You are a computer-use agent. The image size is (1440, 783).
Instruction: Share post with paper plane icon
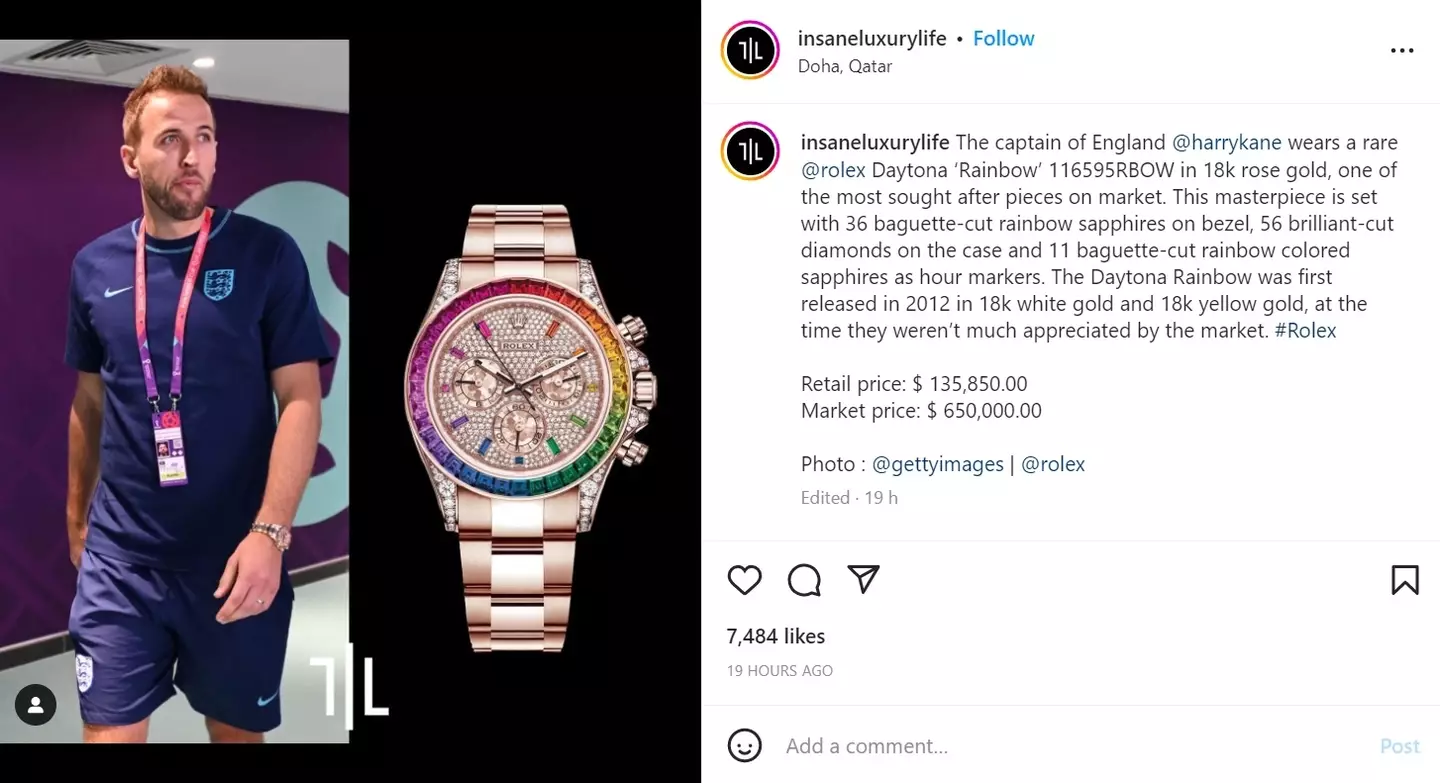(x=863, y=579)
